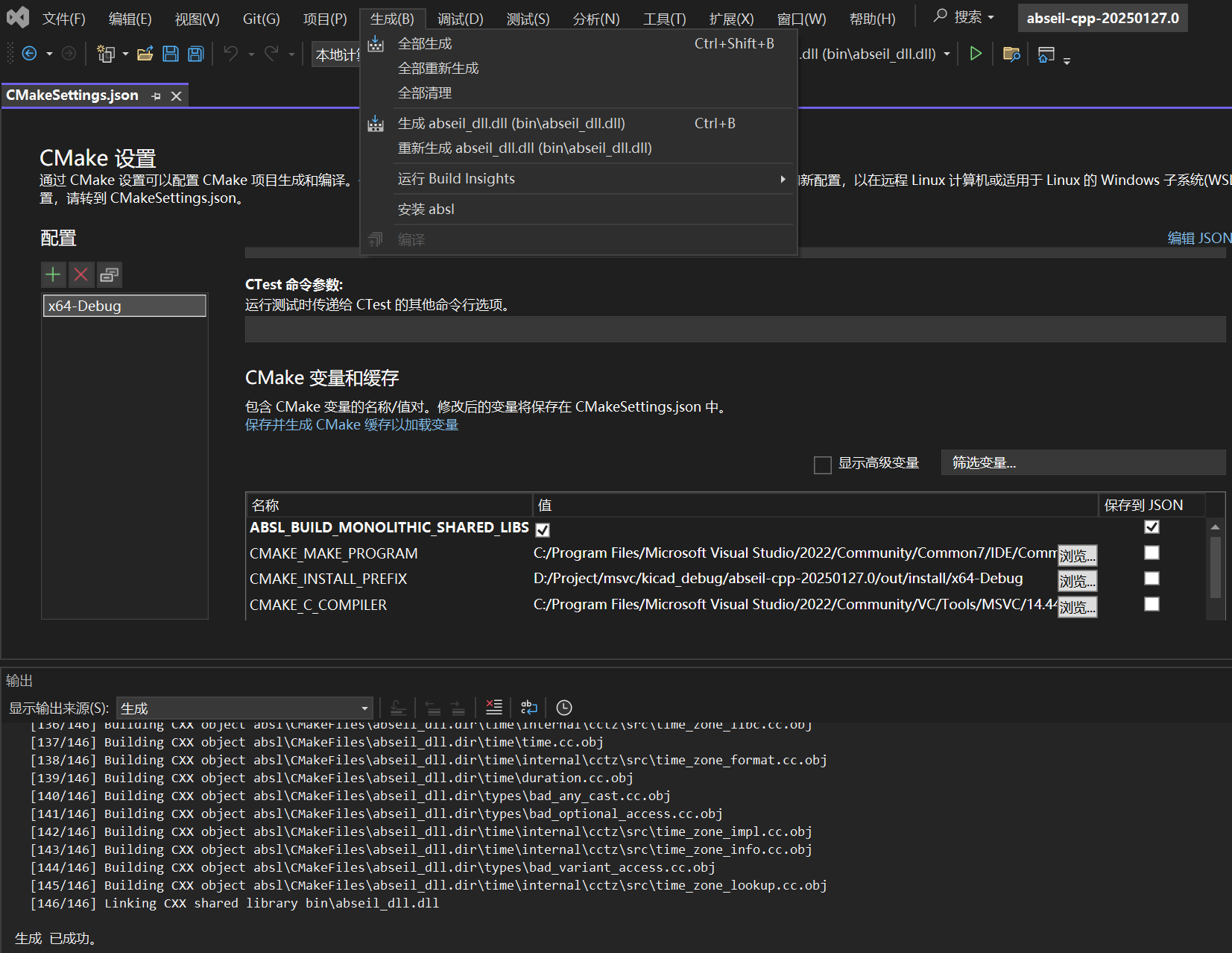
Task: Click the CMake variables table scrollbar
Action: tap(1215, 568)
